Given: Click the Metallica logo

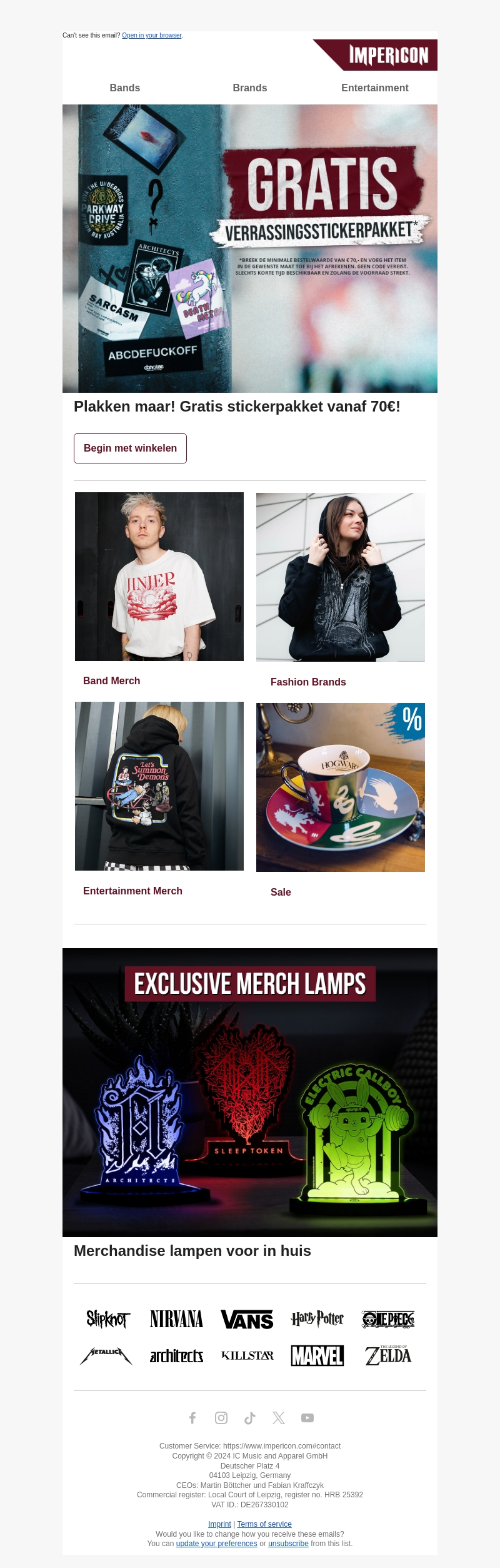Looking at the screenshot, I should tap(106, 1356).
